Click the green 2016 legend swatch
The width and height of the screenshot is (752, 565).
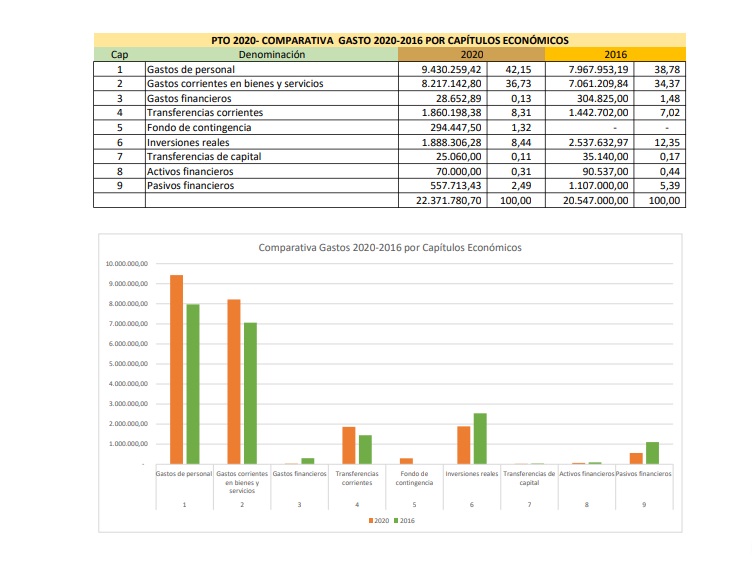396,521
